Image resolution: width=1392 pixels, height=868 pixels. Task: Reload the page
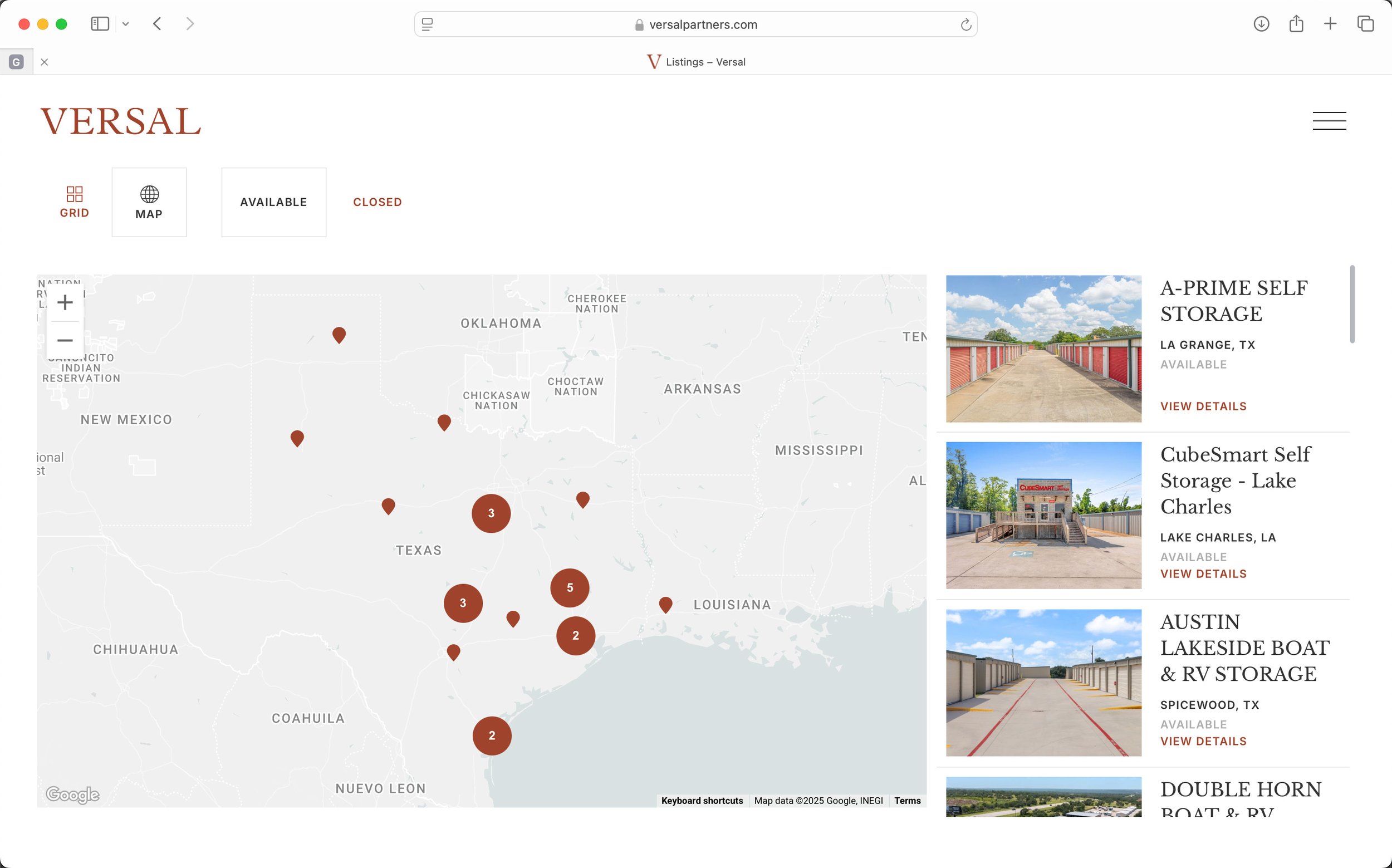[x=965, y=24]
